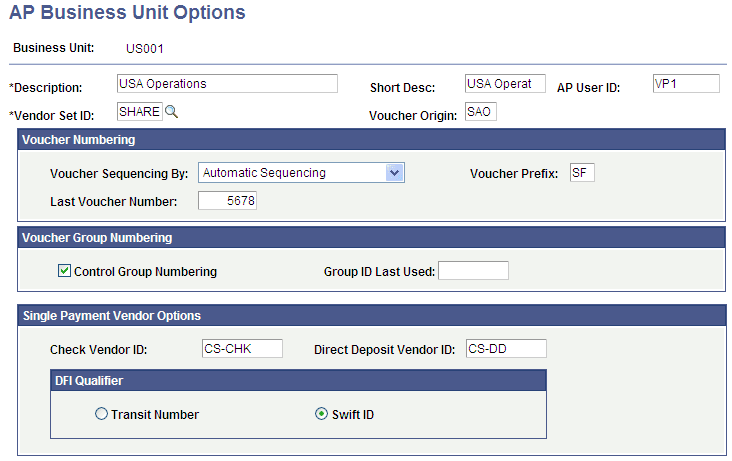Click the AP Business Unit Options title
Image resolution: width=732 pixels, height=461 pixels.
click(x=127, y=14)
